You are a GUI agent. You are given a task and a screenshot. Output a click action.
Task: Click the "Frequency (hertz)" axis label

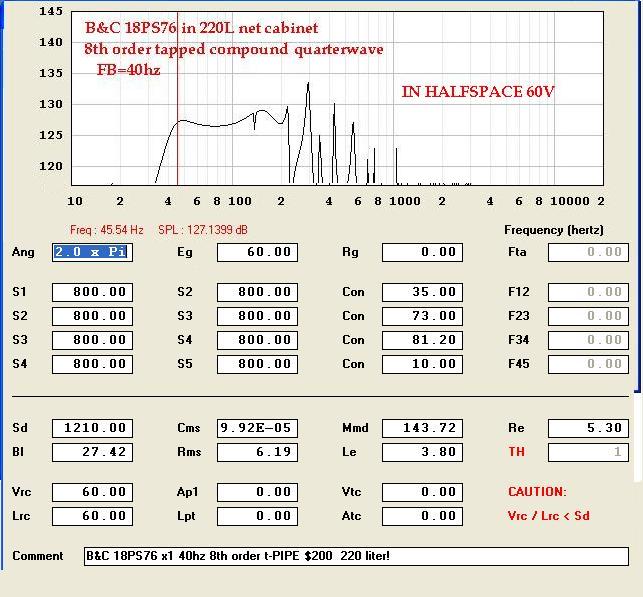coord(554,230)
